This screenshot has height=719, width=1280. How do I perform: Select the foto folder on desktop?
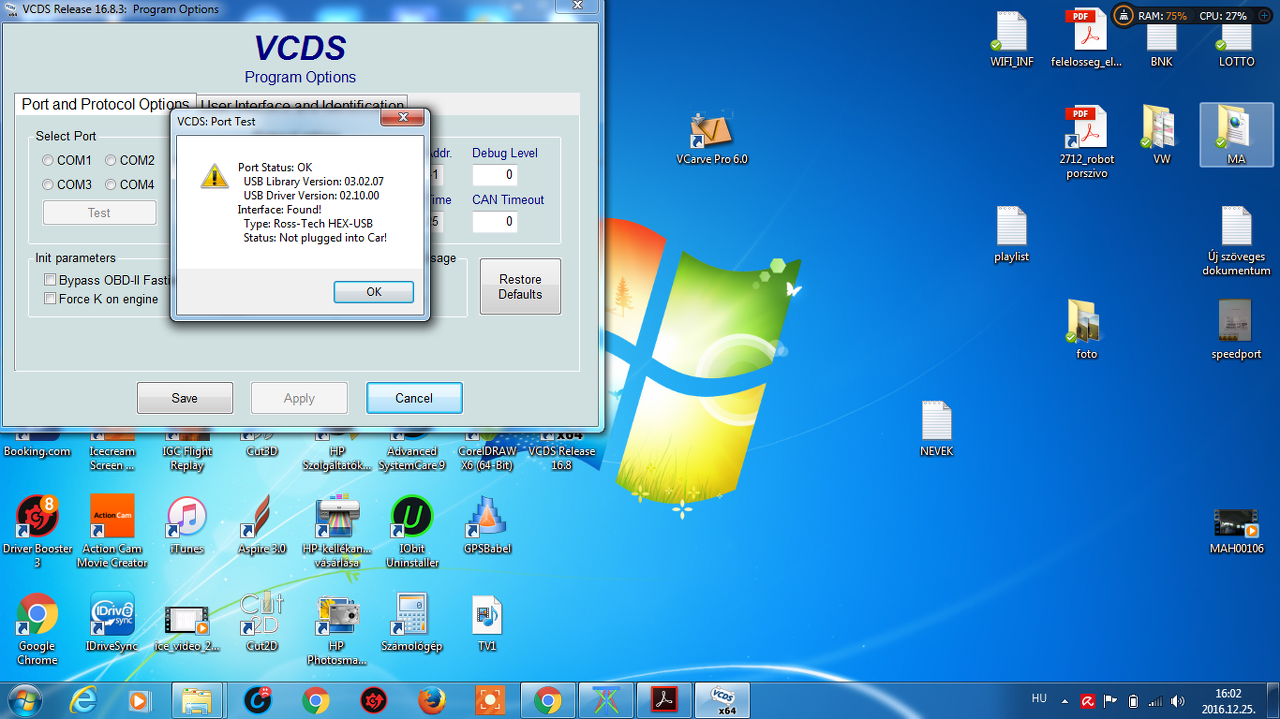click(1087, 330)
